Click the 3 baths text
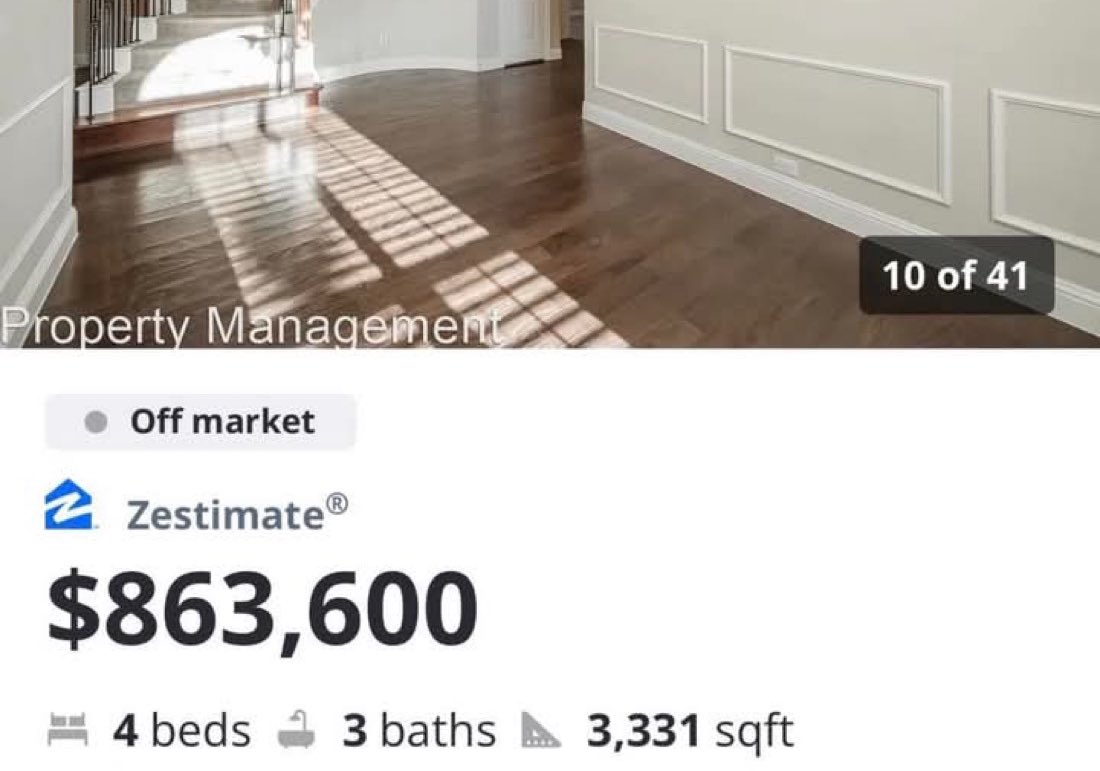This screenshot has height=771, width=1100. coord(419,730)
